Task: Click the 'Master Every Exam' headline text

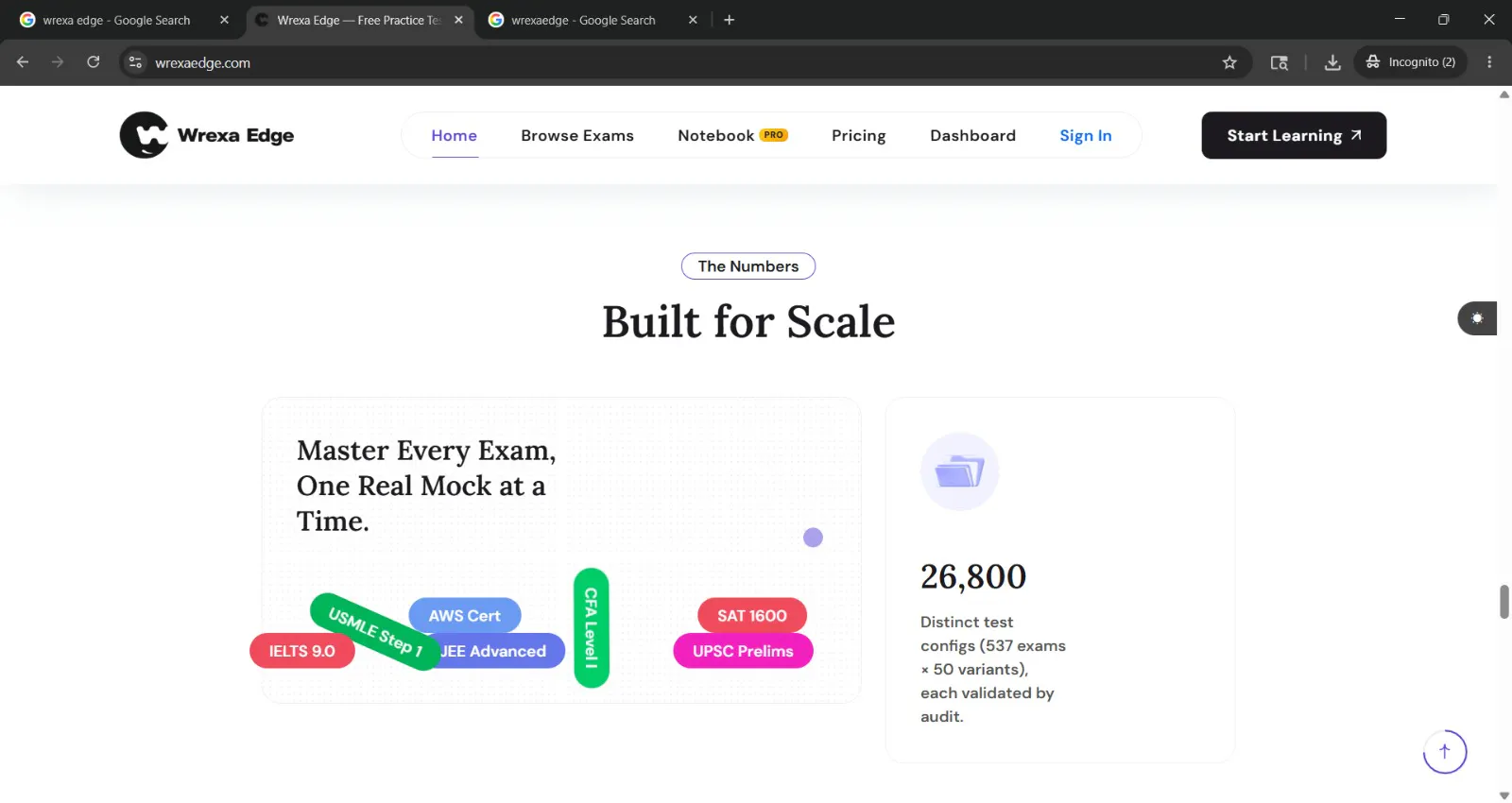Action: 426,486
